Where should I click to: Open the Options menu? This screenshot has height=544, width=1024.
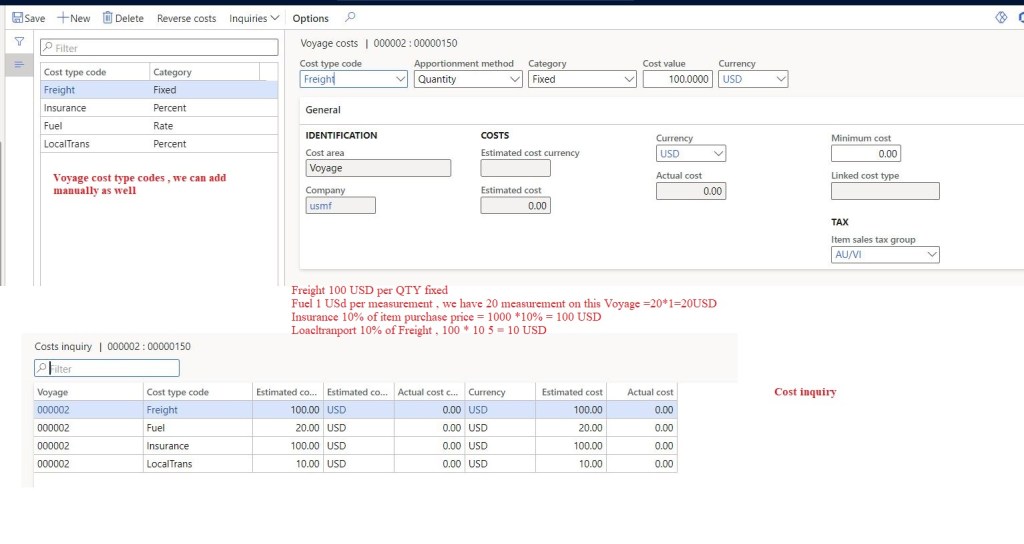point(310,18)
